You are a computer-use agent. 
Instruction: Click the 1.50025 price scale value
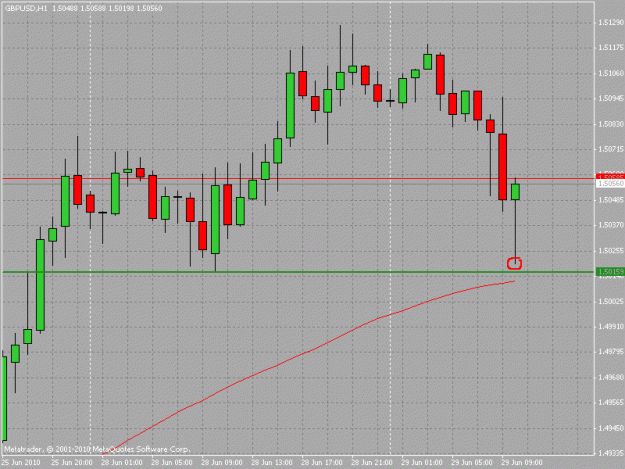tap(611, 301)
